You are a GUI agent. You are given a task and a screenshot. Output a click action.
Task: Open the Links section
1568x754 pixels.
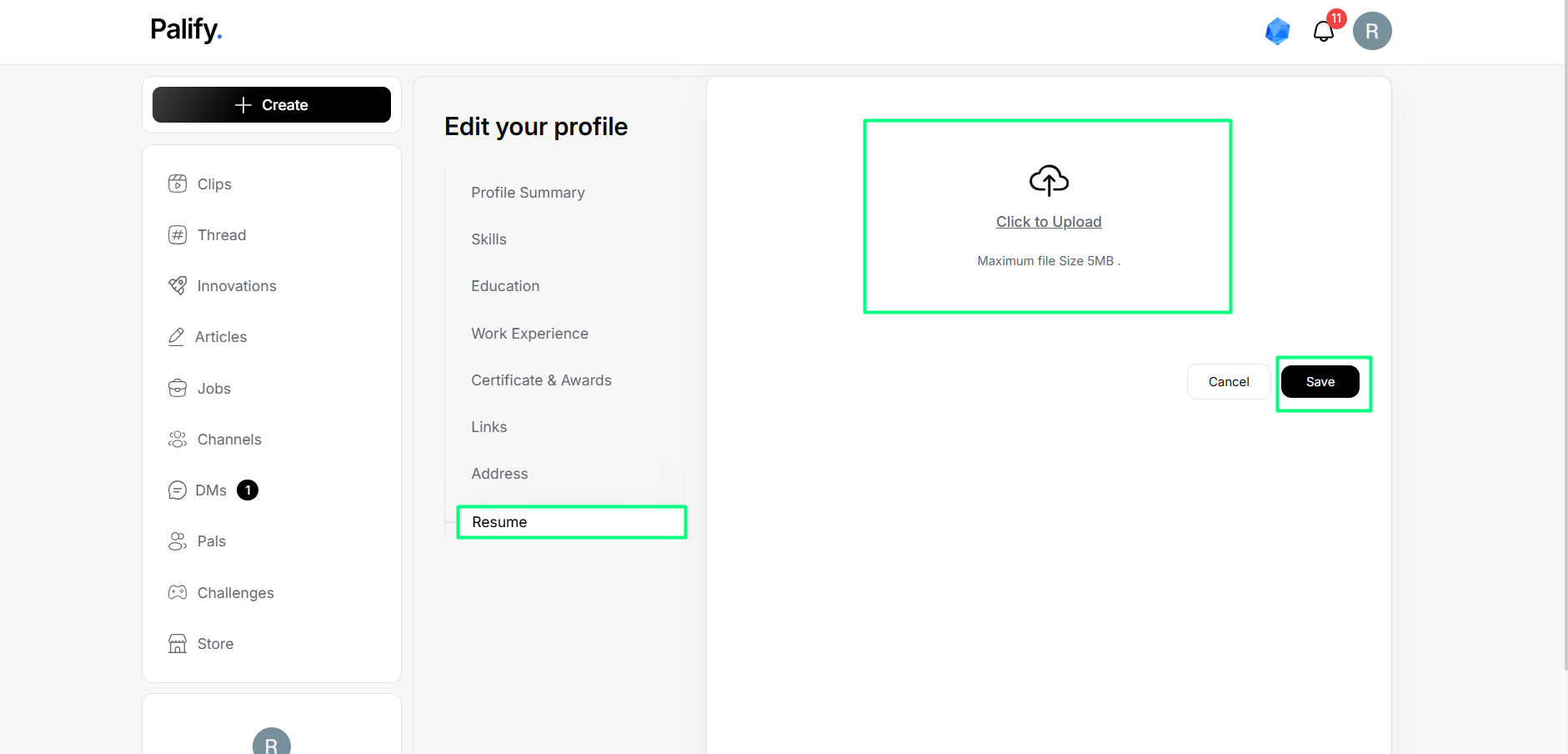click(x=488, y=427)
